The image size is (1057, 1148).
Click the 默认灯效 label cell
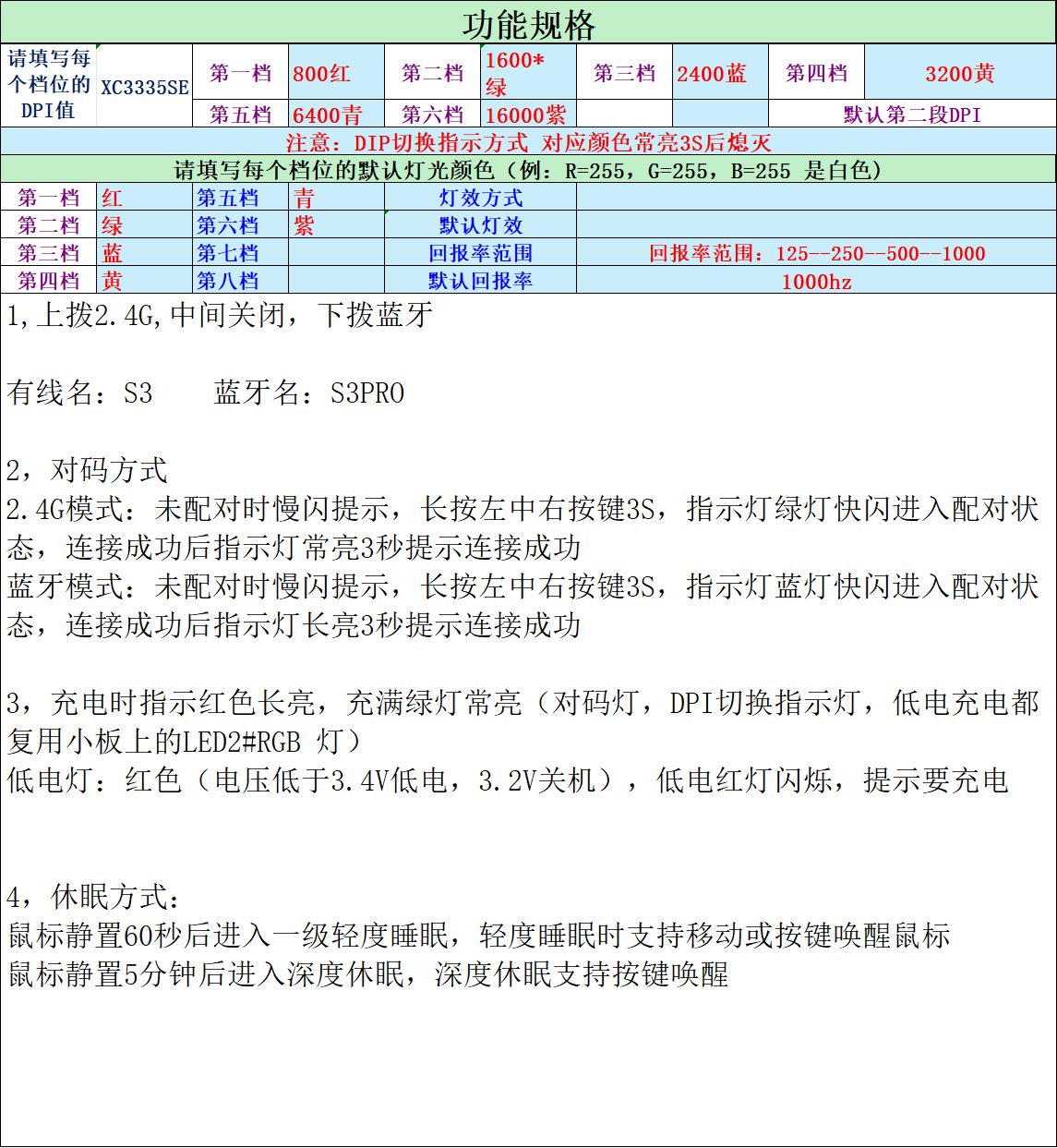480,224
